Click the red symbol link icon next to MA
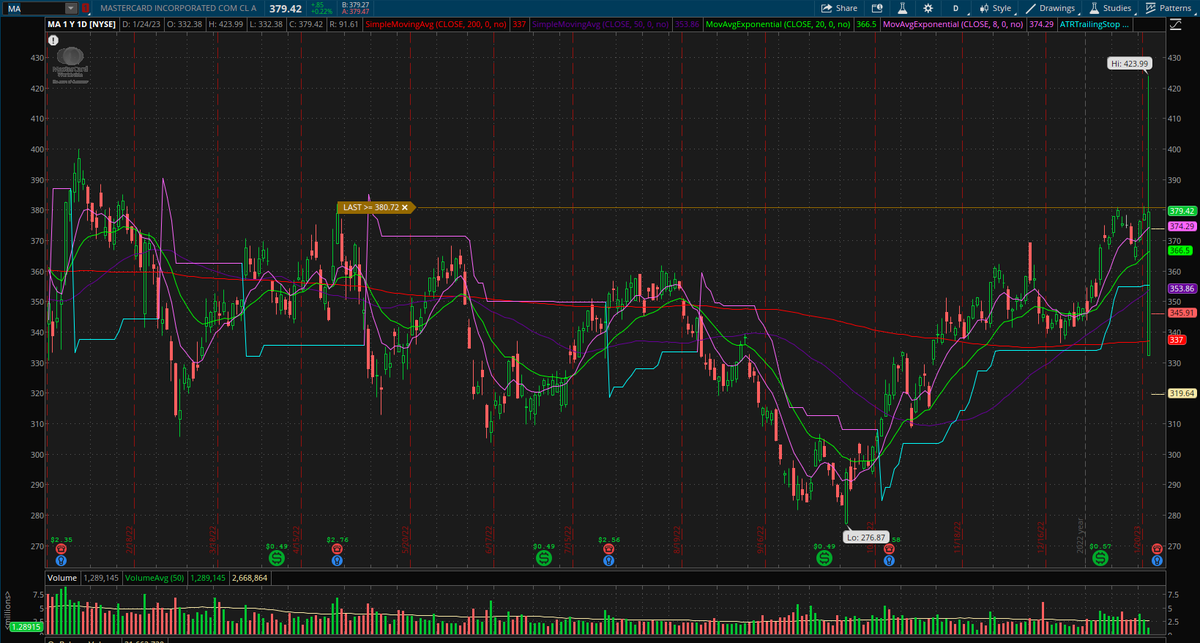The width and height of the screenshot is (1200, 643). [86, 8]
